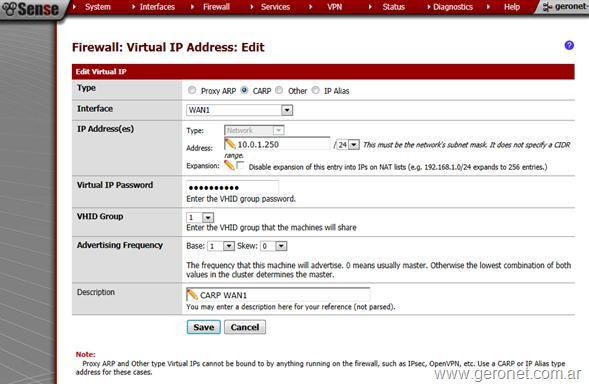Image resolution: width=589 pixels, height=384 pixels.
Task: Click the blue help question mark icon
Action: tap(569, 45)
